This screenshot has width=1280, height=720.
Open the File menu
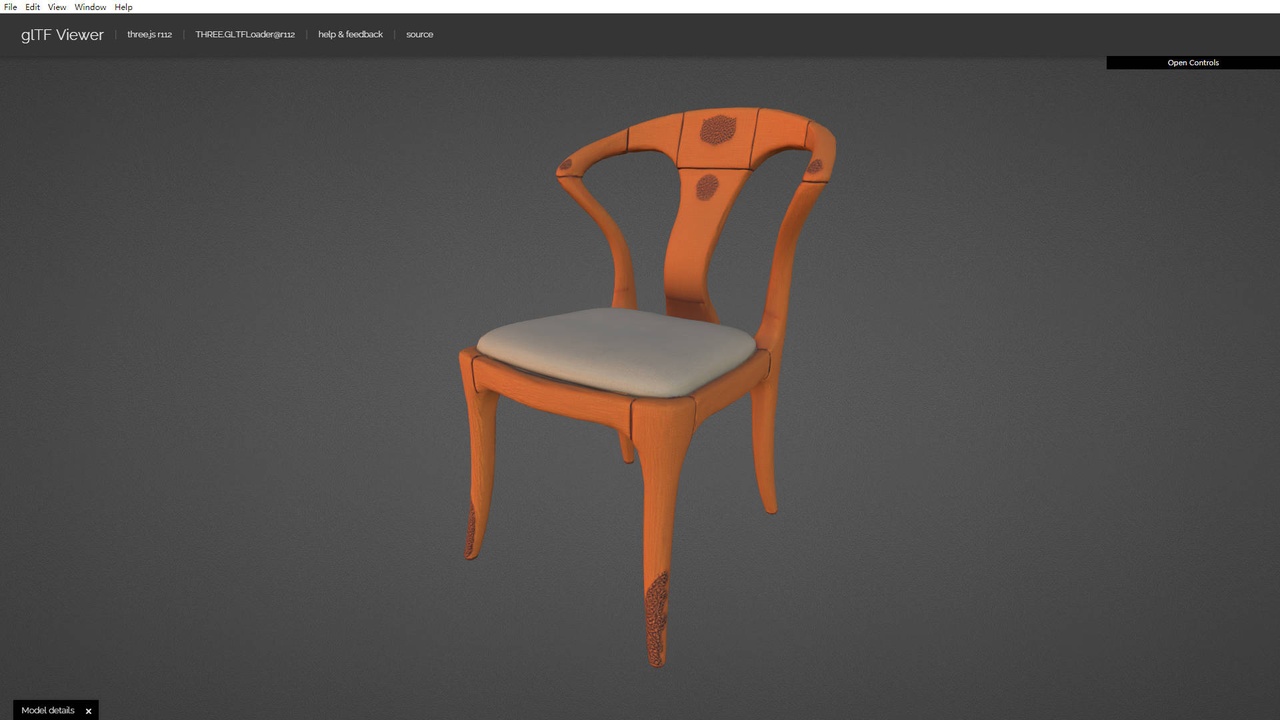10,7
